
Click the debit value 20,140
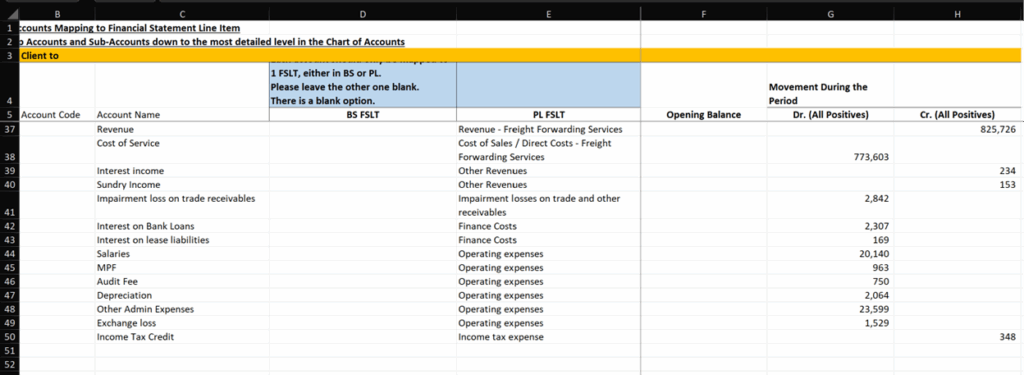[873, 253]
